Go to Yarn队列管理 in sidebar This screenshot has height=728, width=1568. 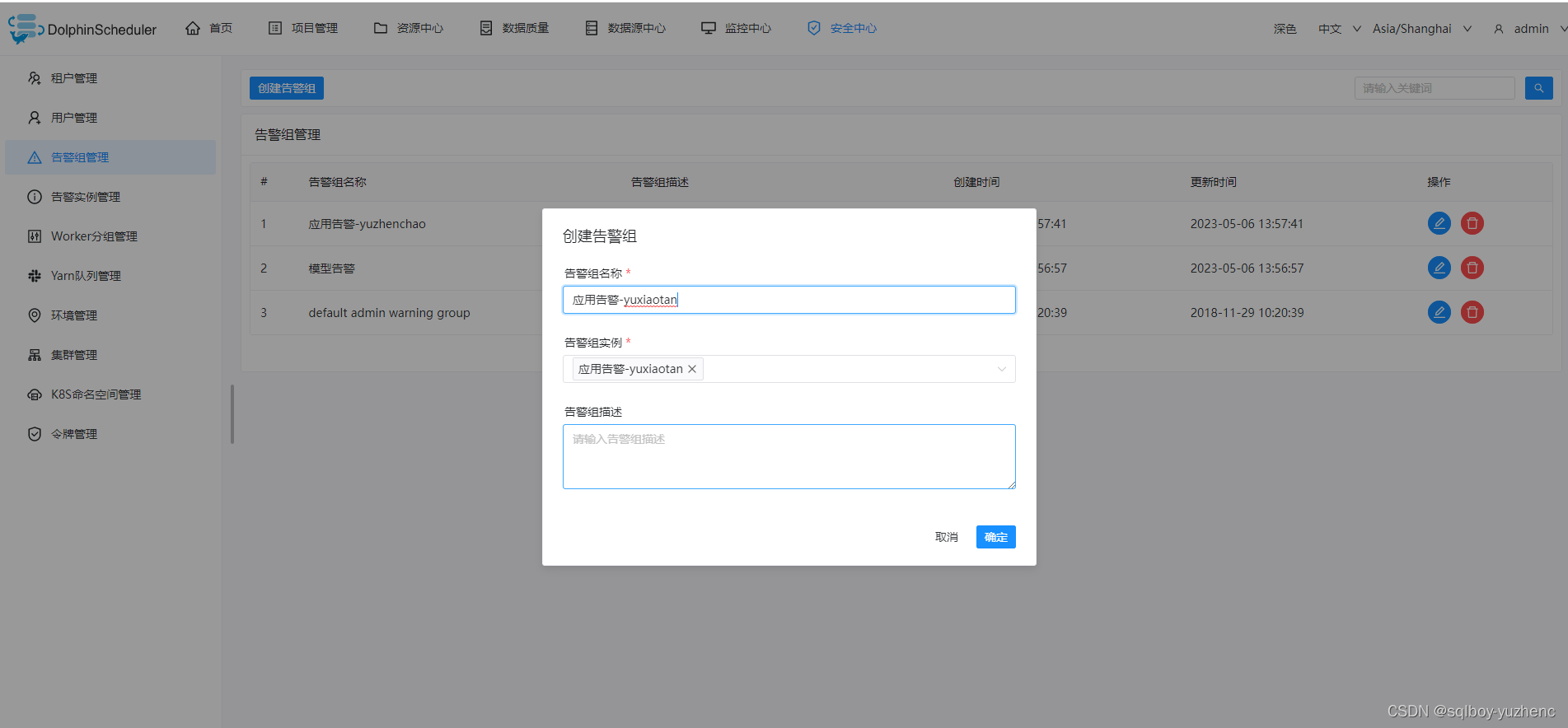pos(110,276)
